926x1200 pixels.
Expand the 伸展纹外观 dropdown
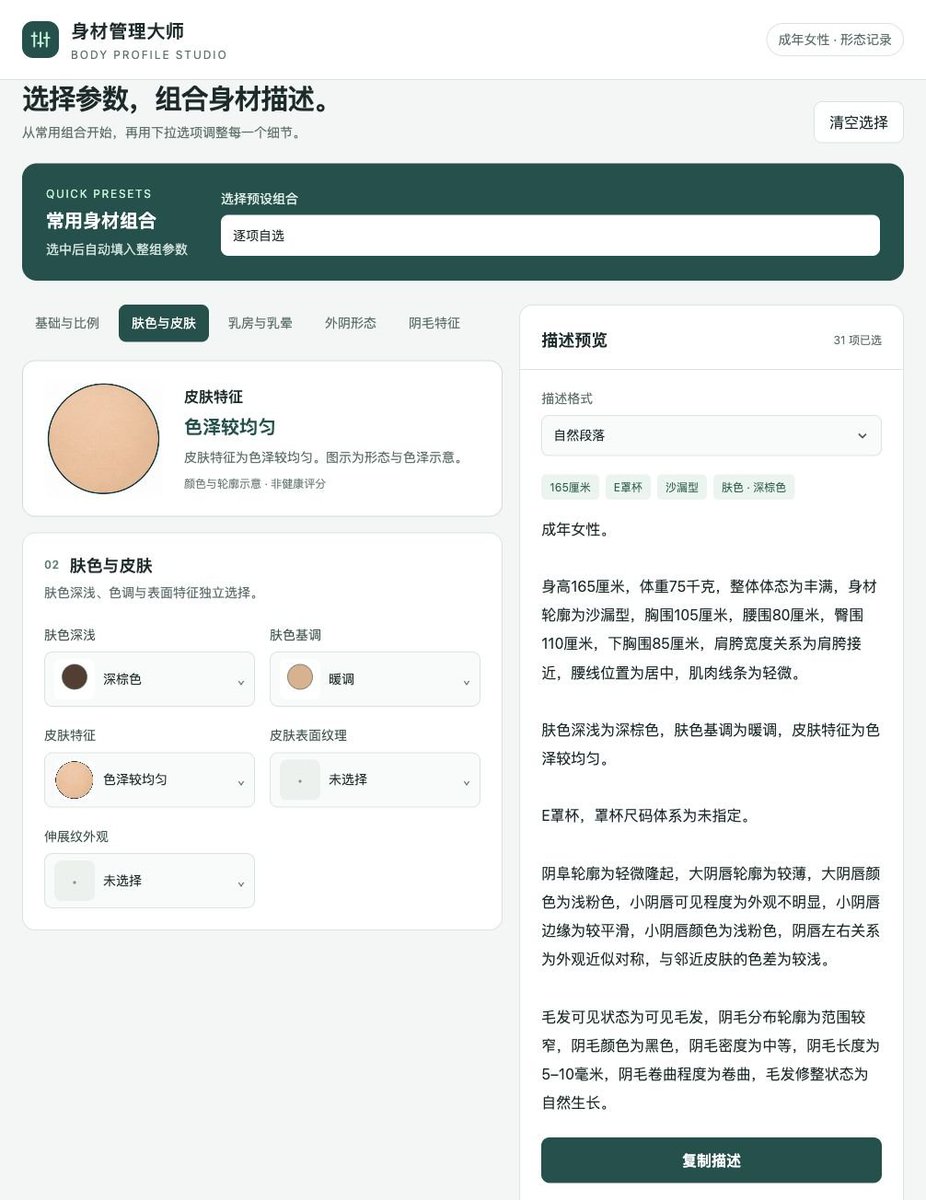(x=149, y=880)
